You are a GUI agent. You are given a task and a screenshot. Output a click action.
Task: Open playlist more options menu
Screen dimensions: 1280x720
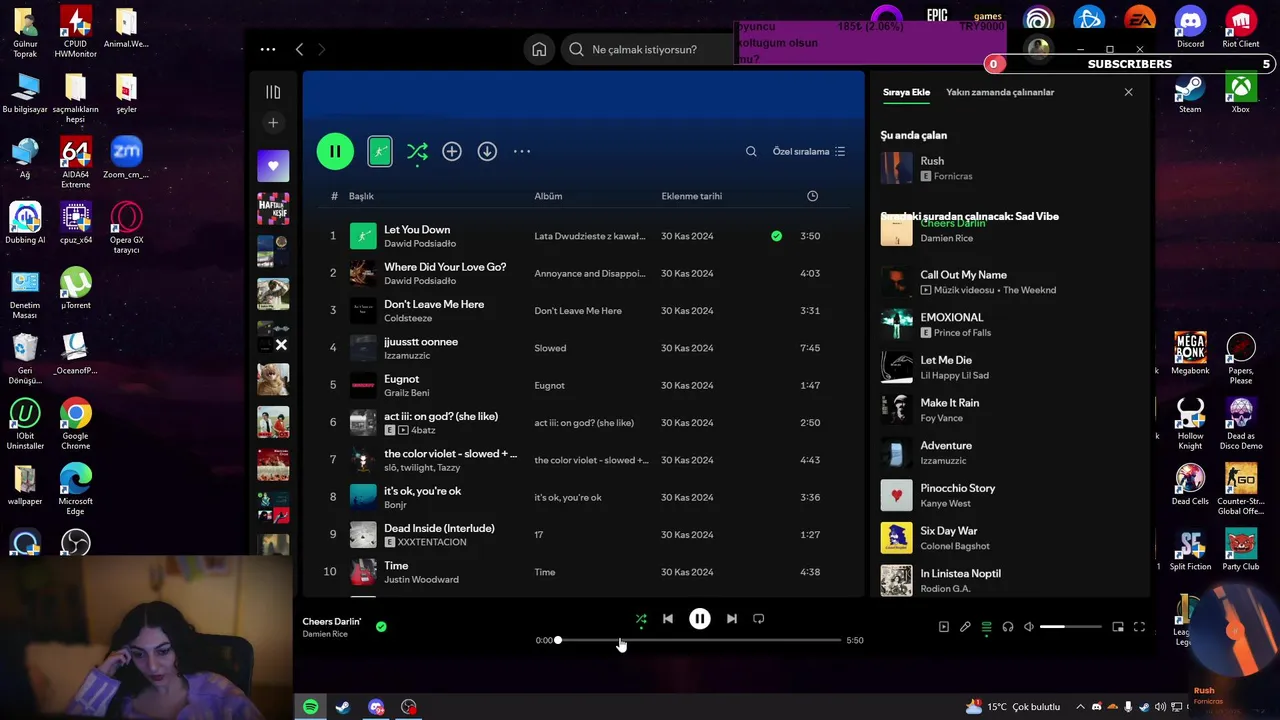(522, 151)
